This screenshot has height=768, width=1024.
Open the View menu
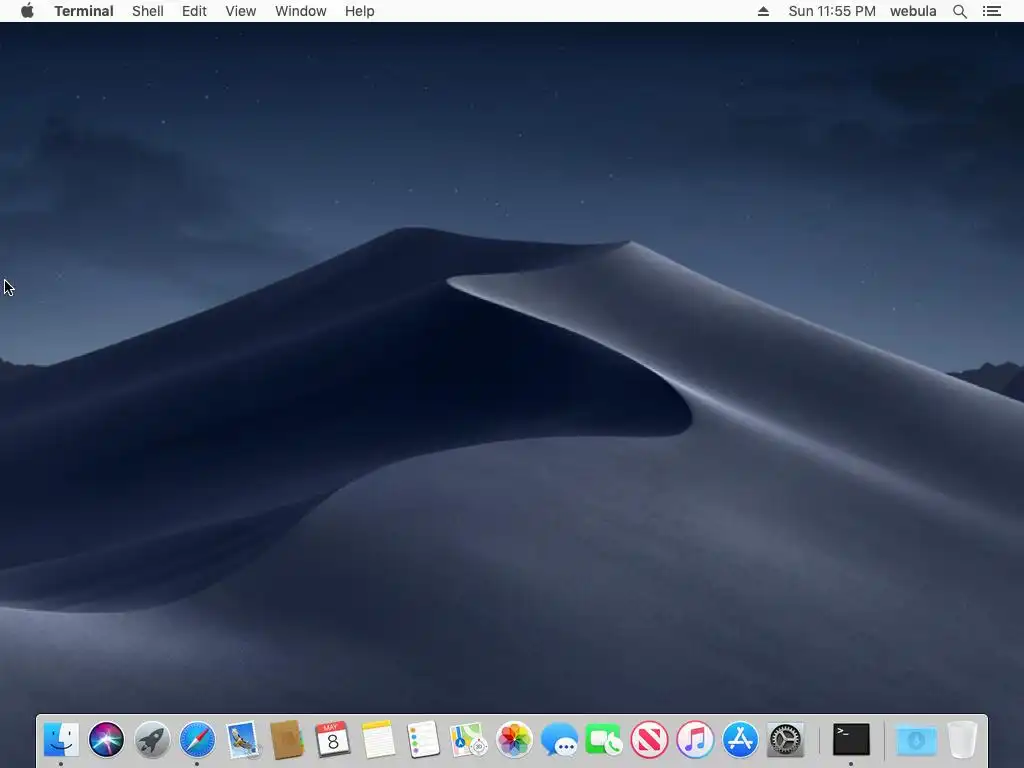[240, 11]
